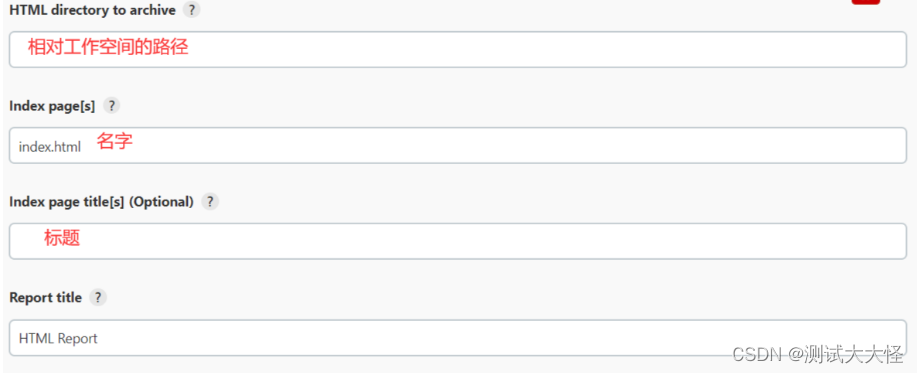Click the red delete button at top right
The width and height of the screenshot is (919, 373).
[x=866, y=2]
